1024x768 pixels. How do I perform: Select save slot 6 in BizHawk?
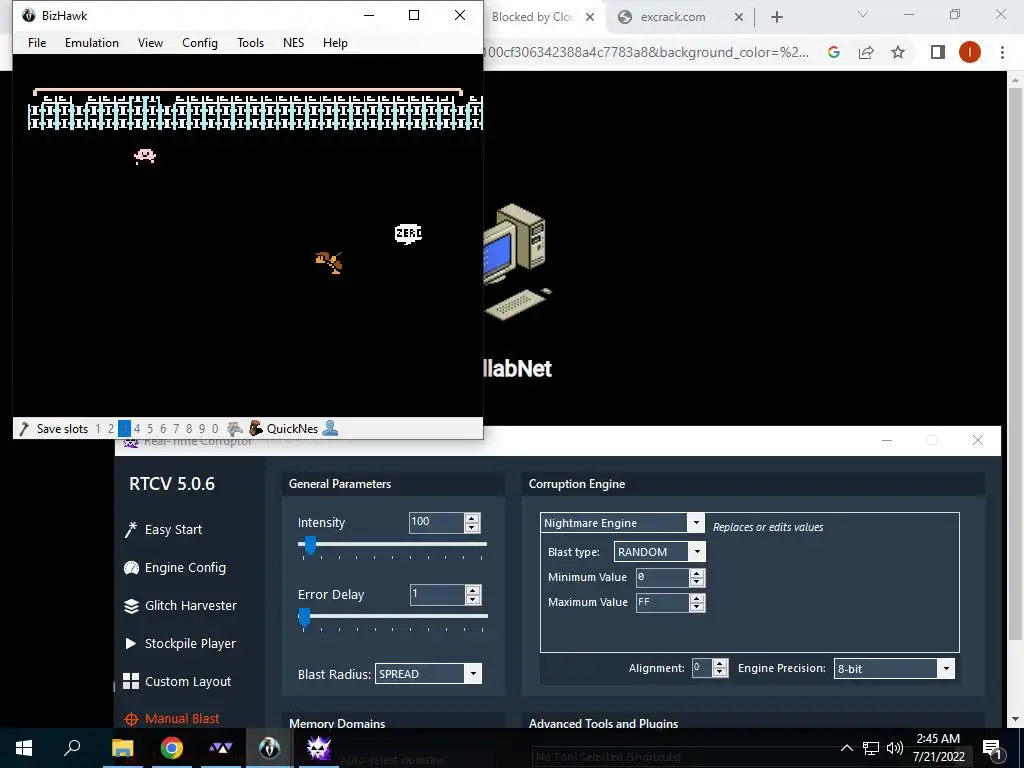[x=163, y=429]
